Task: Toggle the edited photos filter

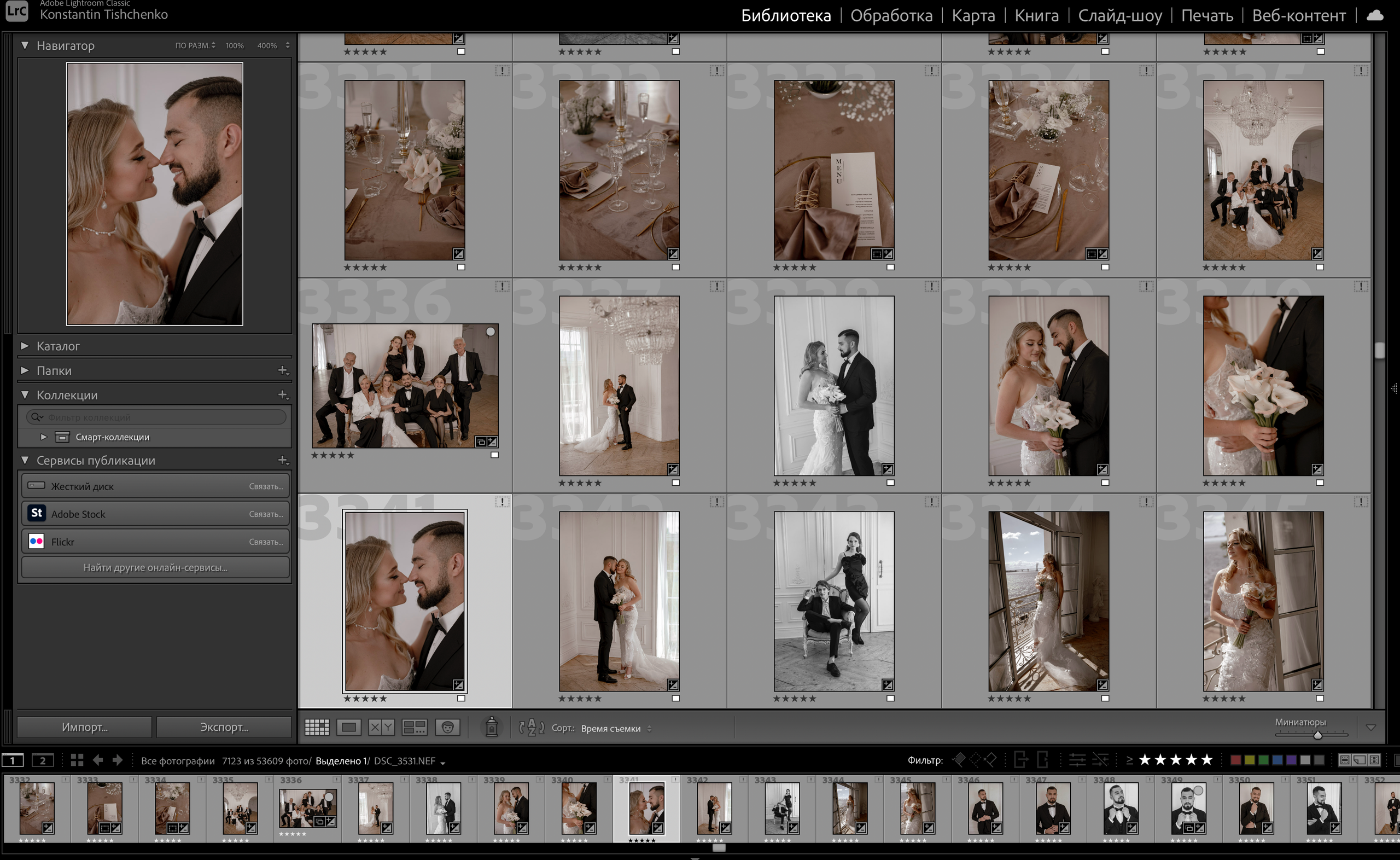Action: point(1077,760)
